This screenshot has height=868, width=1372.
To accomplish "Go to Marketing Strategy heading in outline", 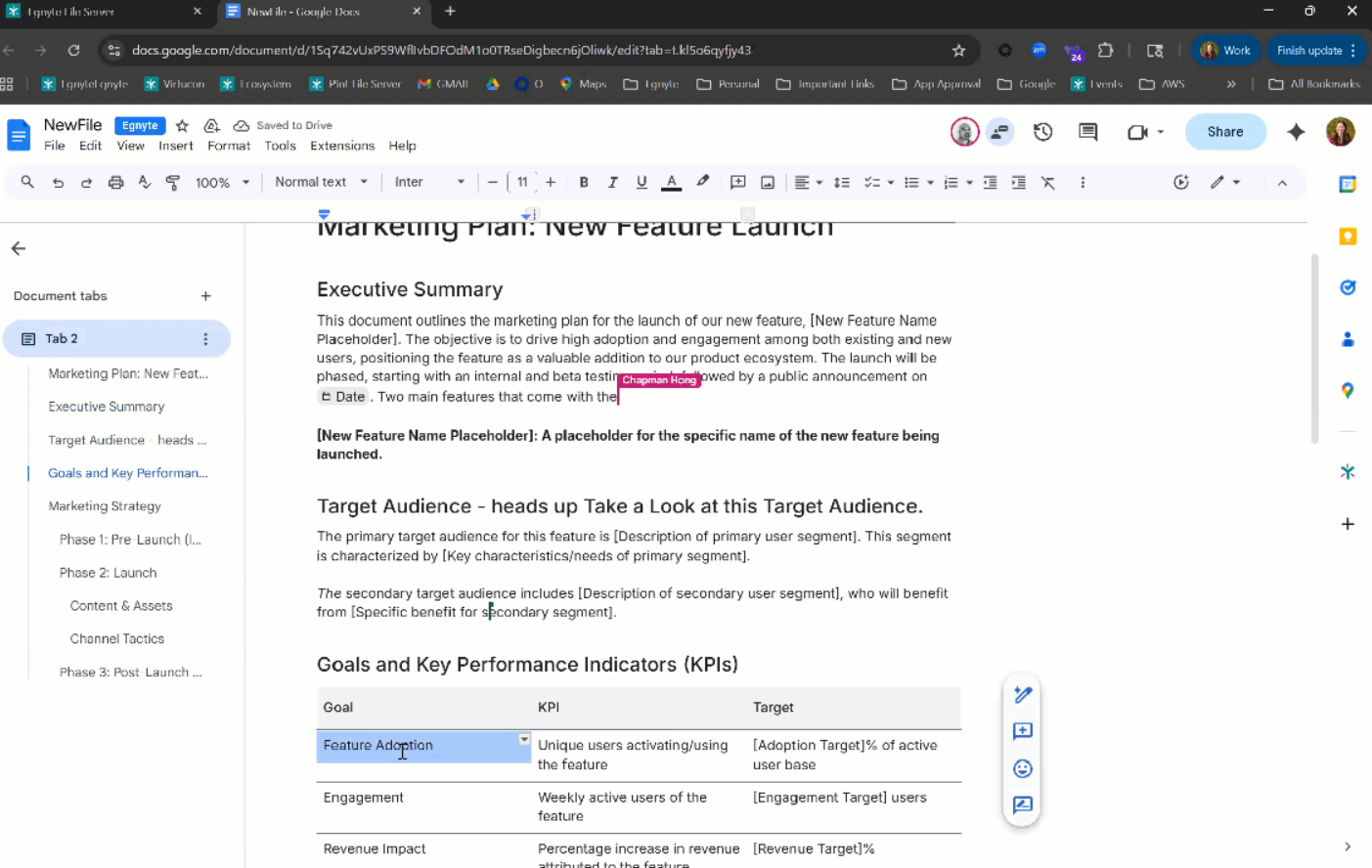I will pos(105,506).
